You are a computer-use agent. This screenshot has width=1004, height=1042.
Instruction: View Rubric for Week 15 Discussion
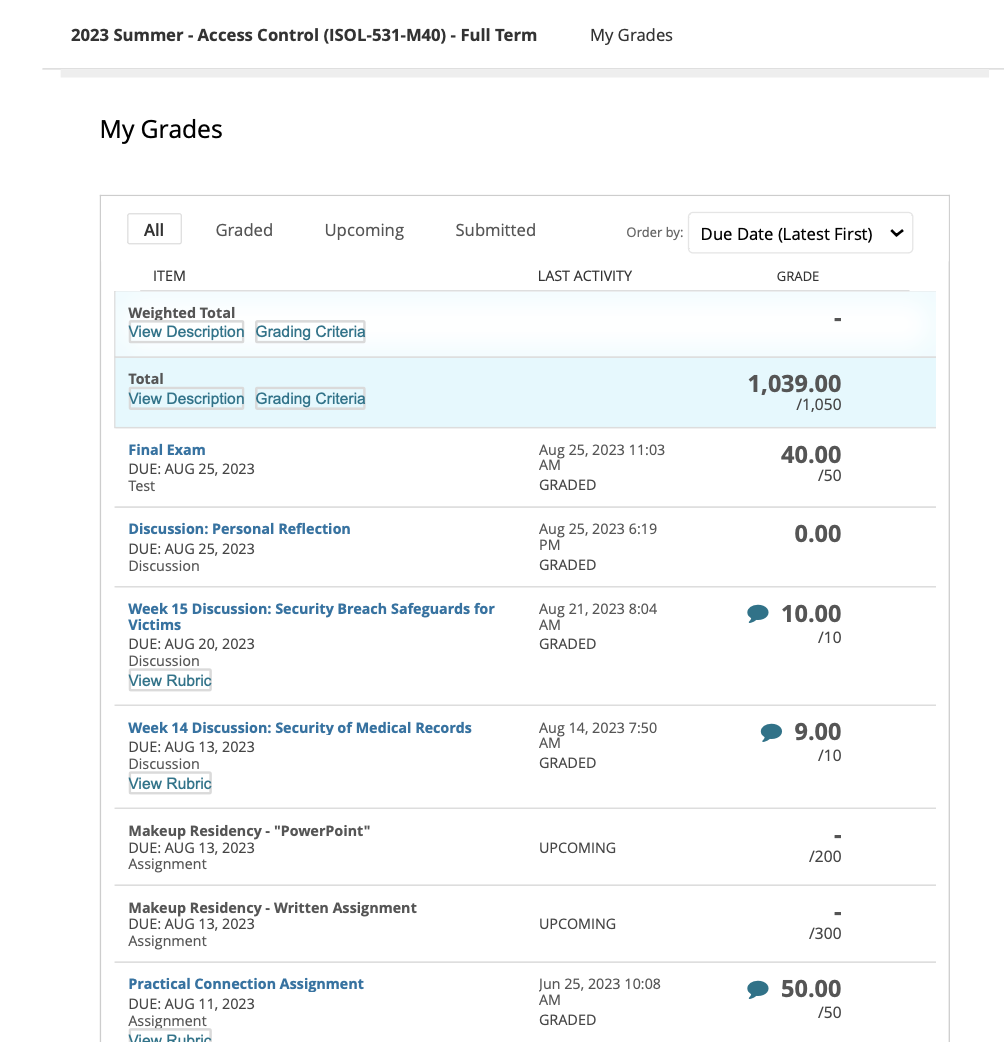170,681
